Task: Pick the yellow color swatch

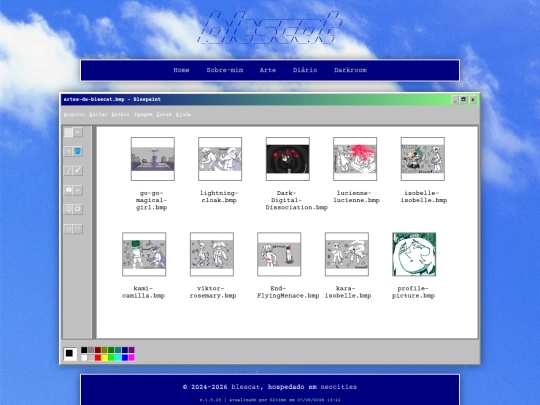Action: (104, 357)
